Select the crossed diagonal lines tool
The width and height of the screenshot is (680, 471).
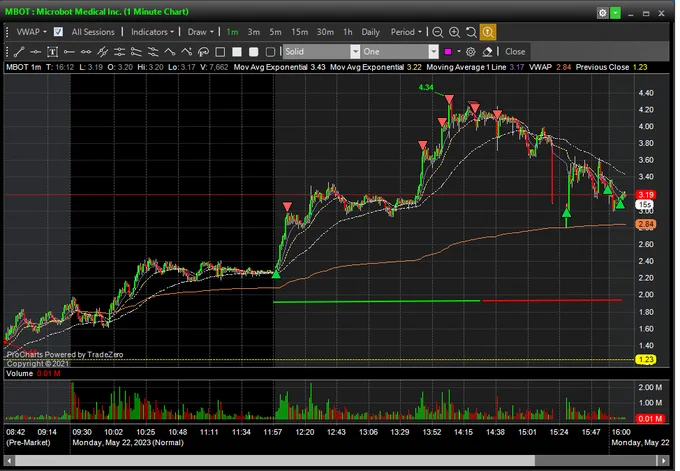(x=103, y=52)
